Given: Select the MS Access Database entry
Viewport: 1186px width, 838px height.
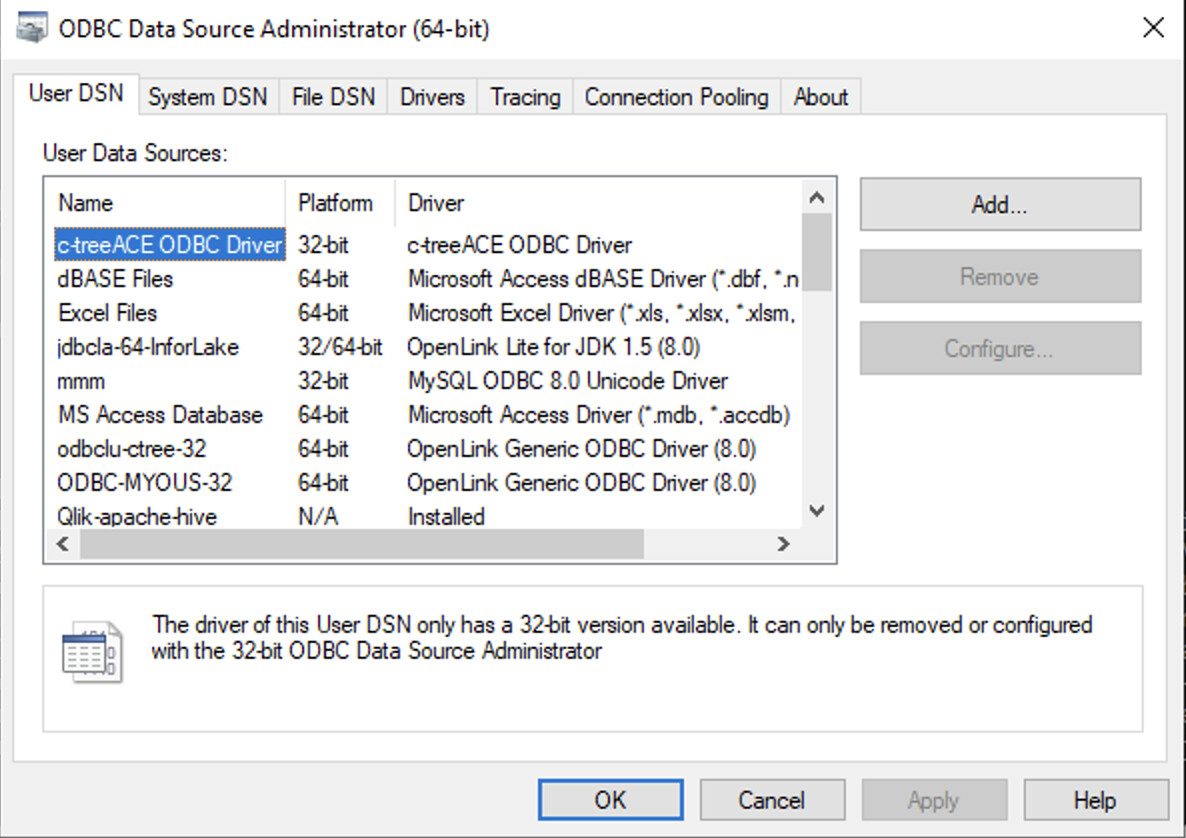Looking at the screenshot, I should pyautogui.click(x=160, y=414).
